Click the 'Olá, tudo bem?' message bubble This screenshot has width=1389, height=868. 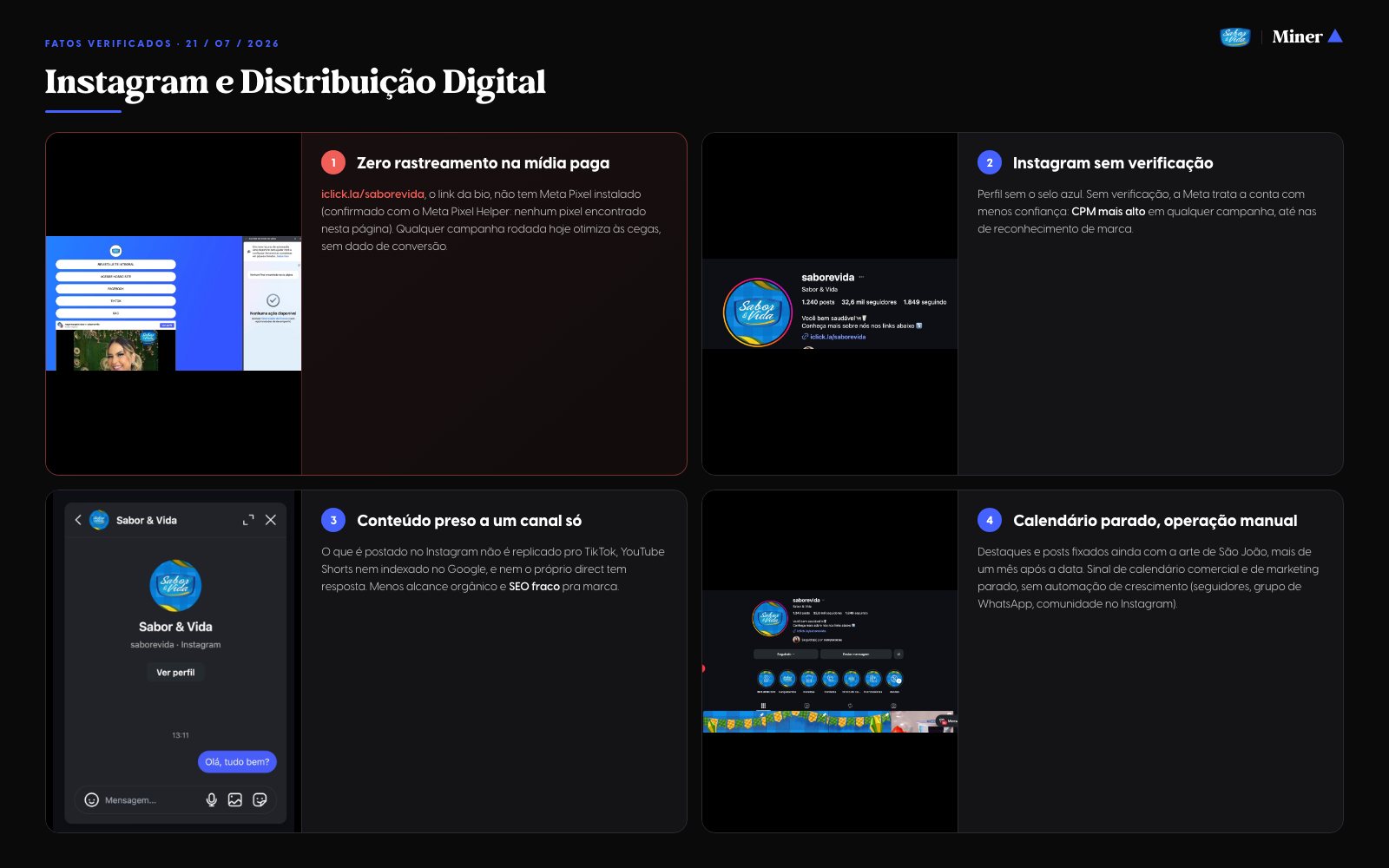pos(237,762)
